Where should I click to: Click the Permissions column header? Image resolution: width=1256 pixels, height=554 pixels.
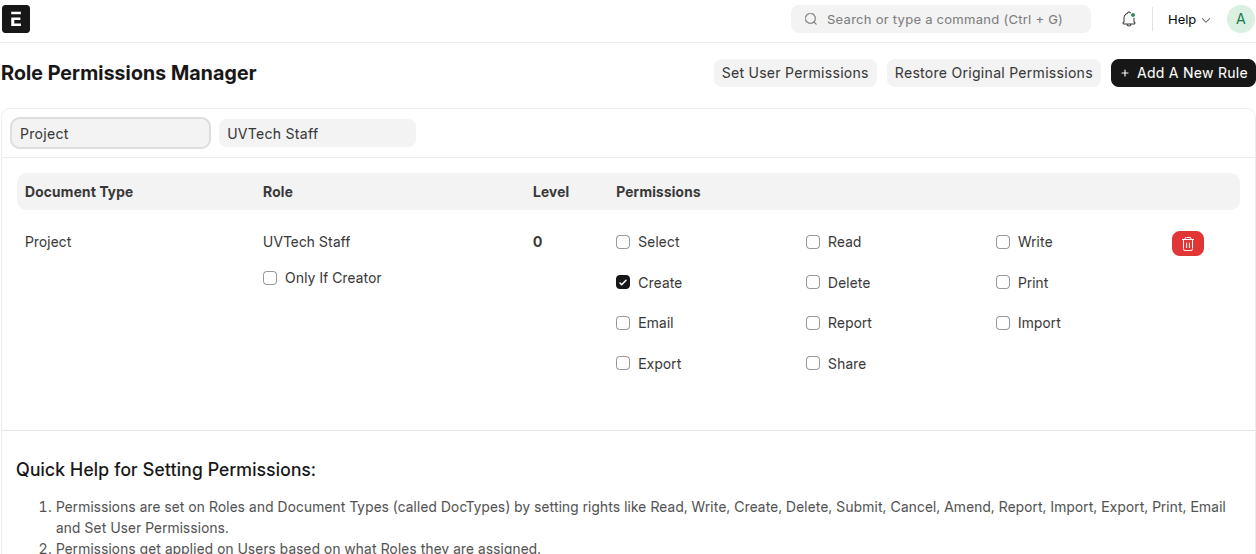tap(658, 192)
